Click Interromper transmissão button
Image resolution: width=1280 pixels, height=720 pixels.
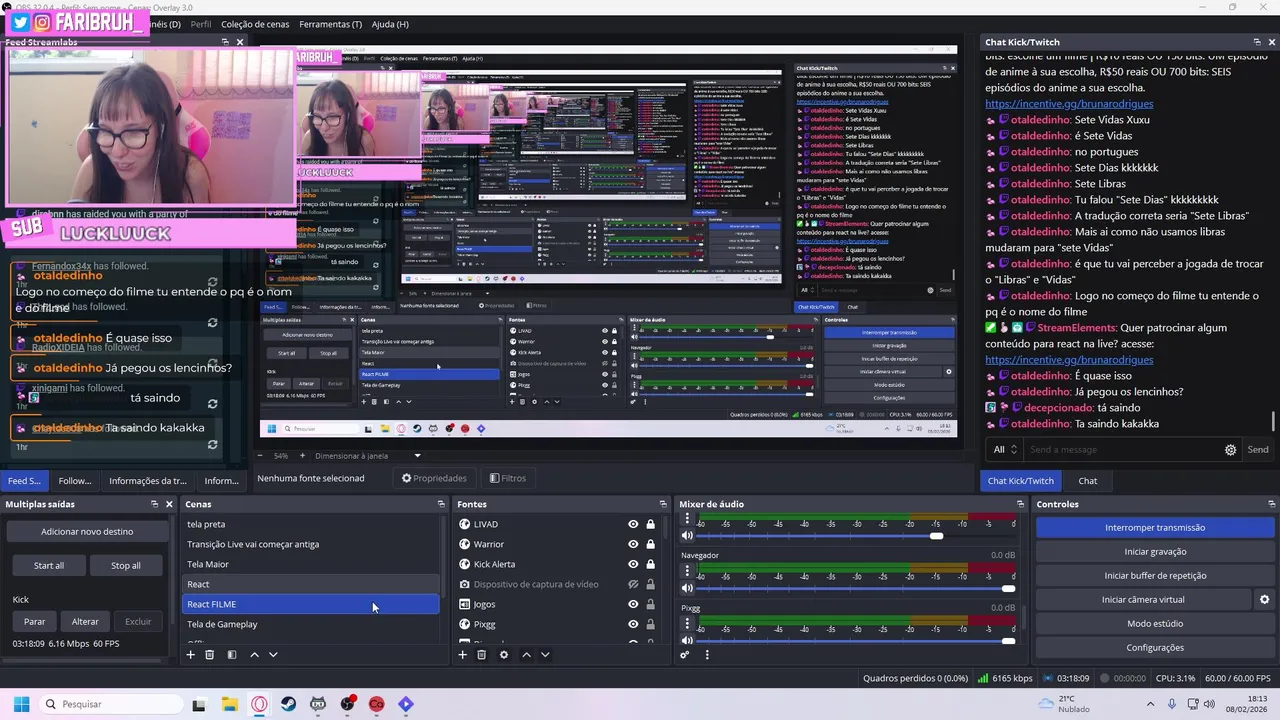(1155, 528)
